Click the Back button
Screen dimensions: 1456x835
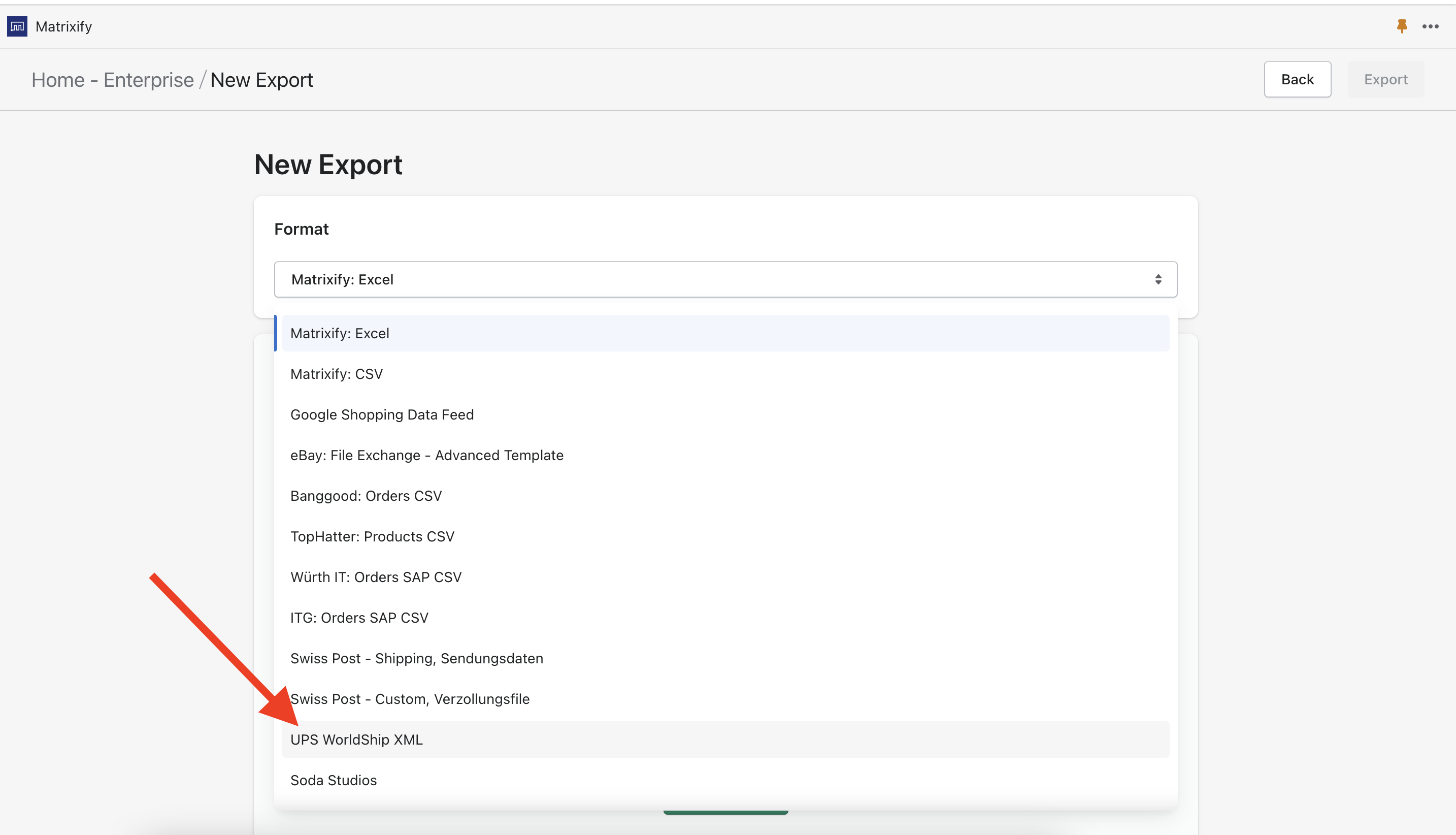click(1297, 79)
